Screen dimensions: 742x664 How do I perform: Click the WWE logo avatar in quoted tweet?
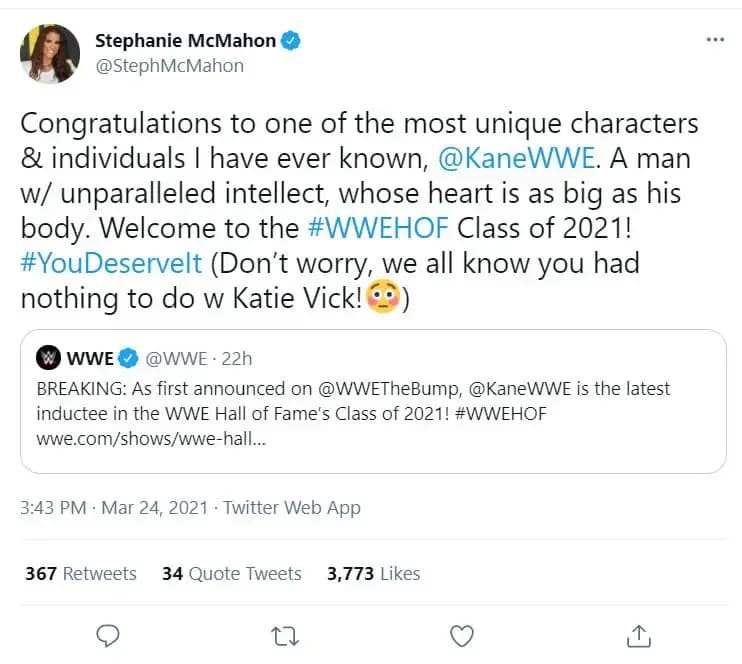click(x=48, y=357)
